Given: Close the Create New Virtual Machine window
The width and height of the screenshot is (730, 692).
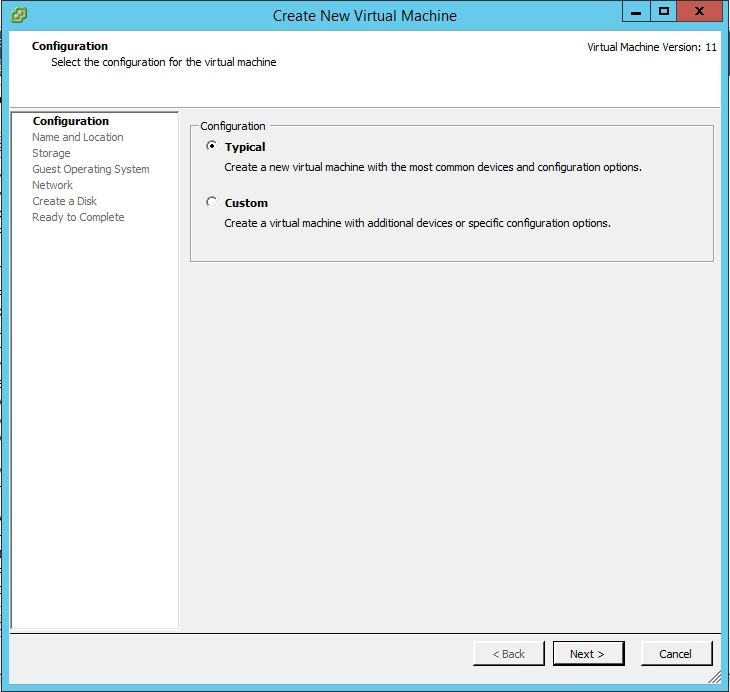Looking at the screenshot, I should [699, 12].
